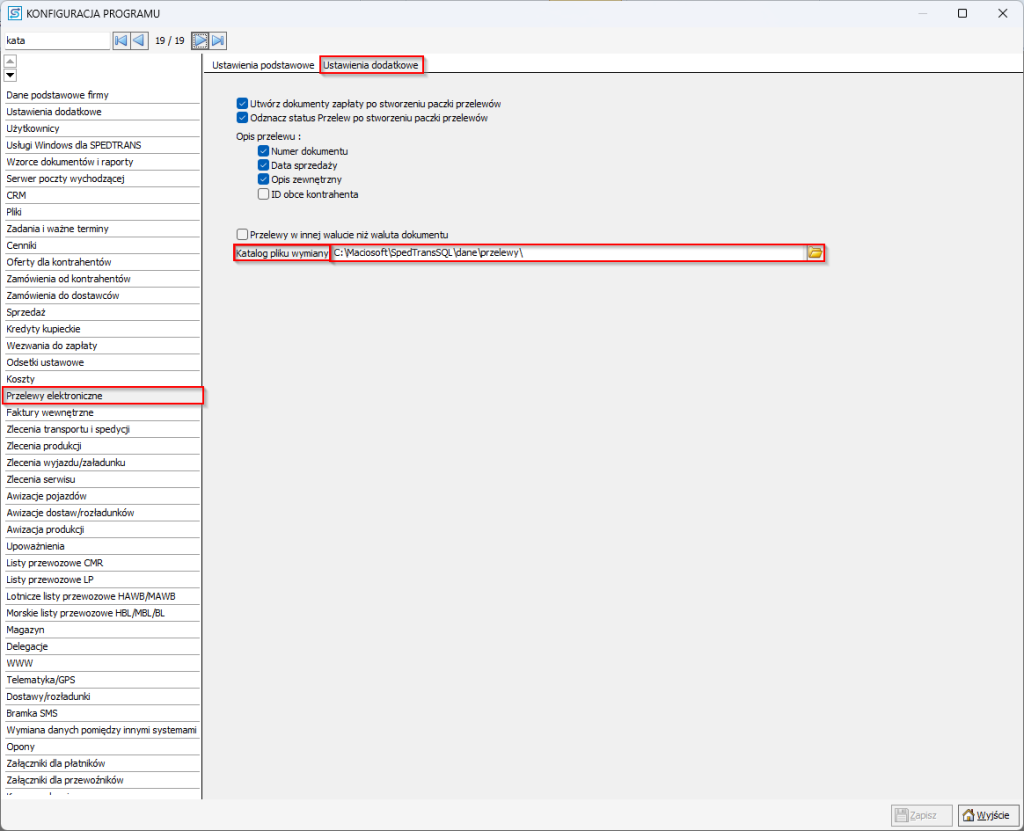1024x831 pixels.
Task: Click the grey up arrow above the list
Action: tap(10, 61)
